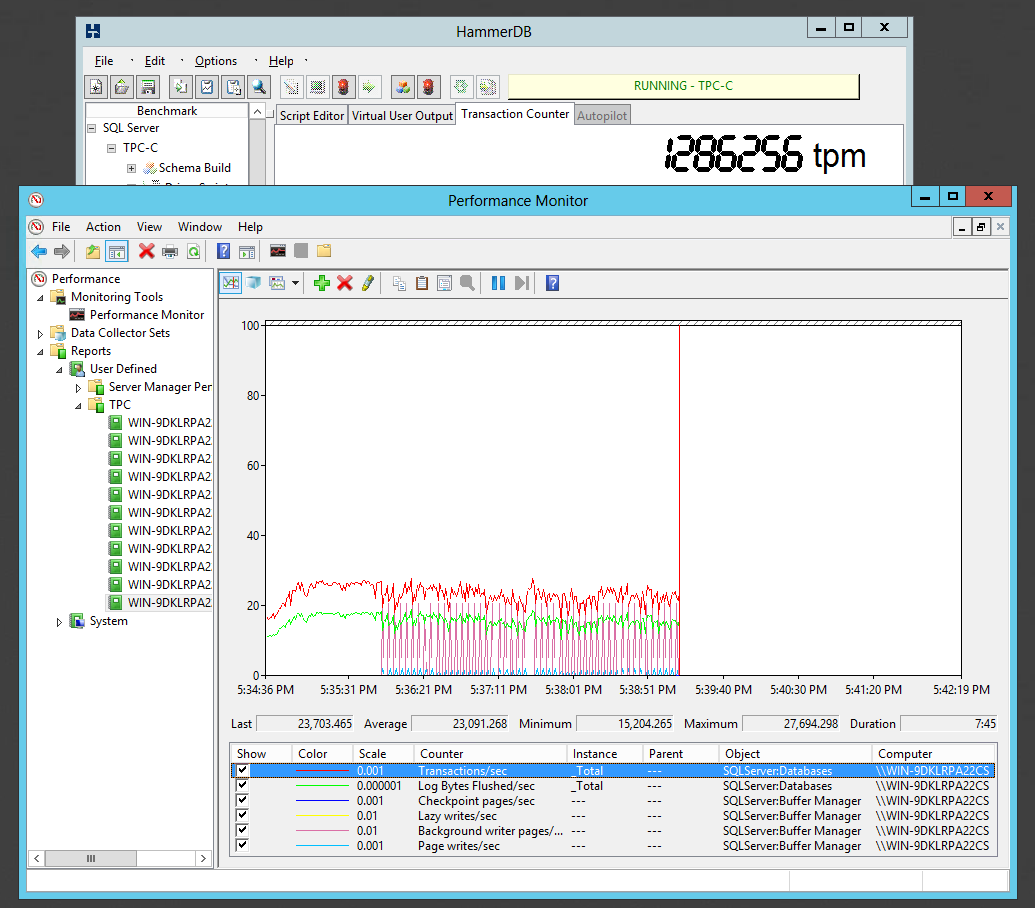This screenshot has width=1035, height=908.
Task: Uncheck Show box for Lazy writes/sec
Action: pos(242,816)
